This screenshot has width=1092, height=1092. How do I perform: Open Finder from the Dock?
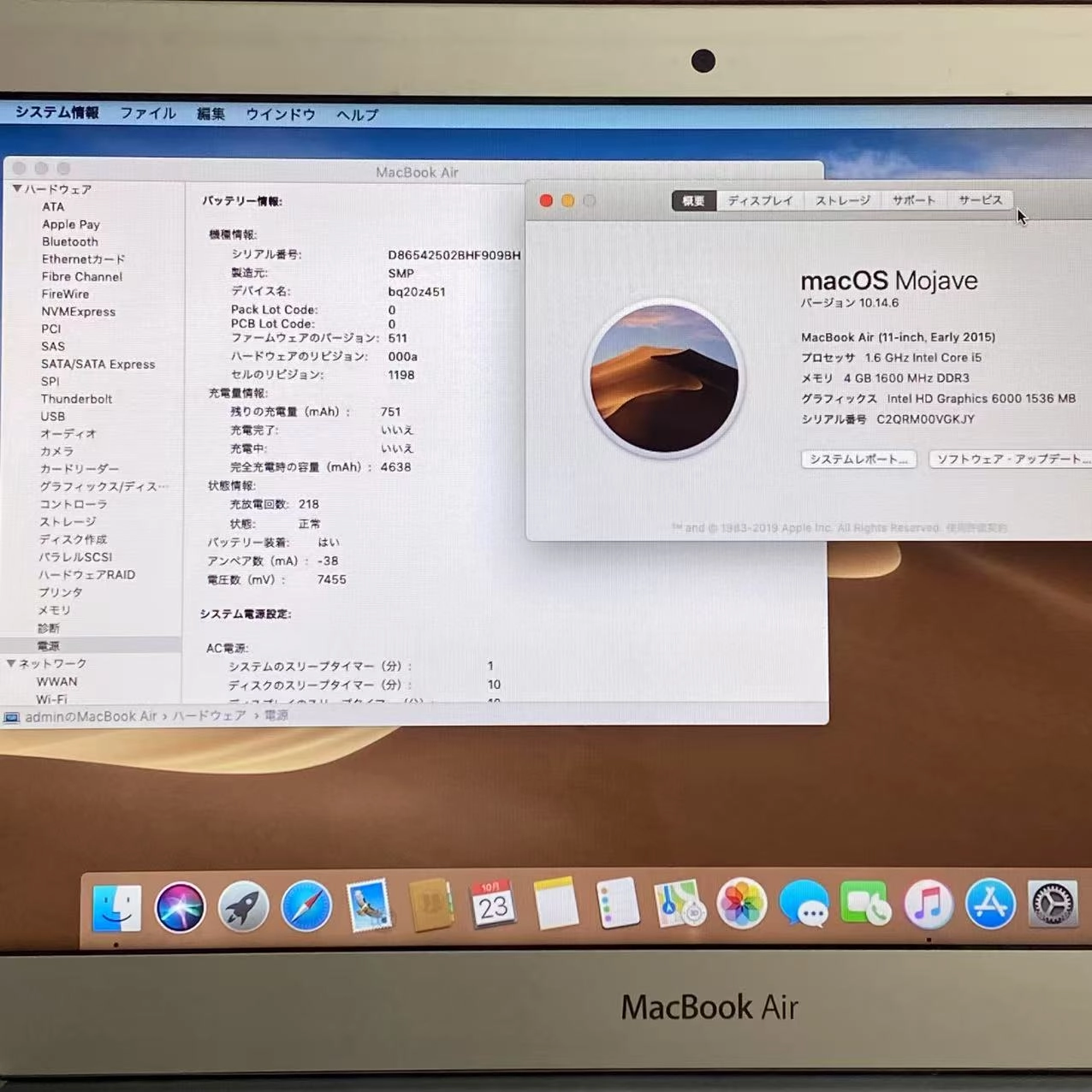point(116,906)
